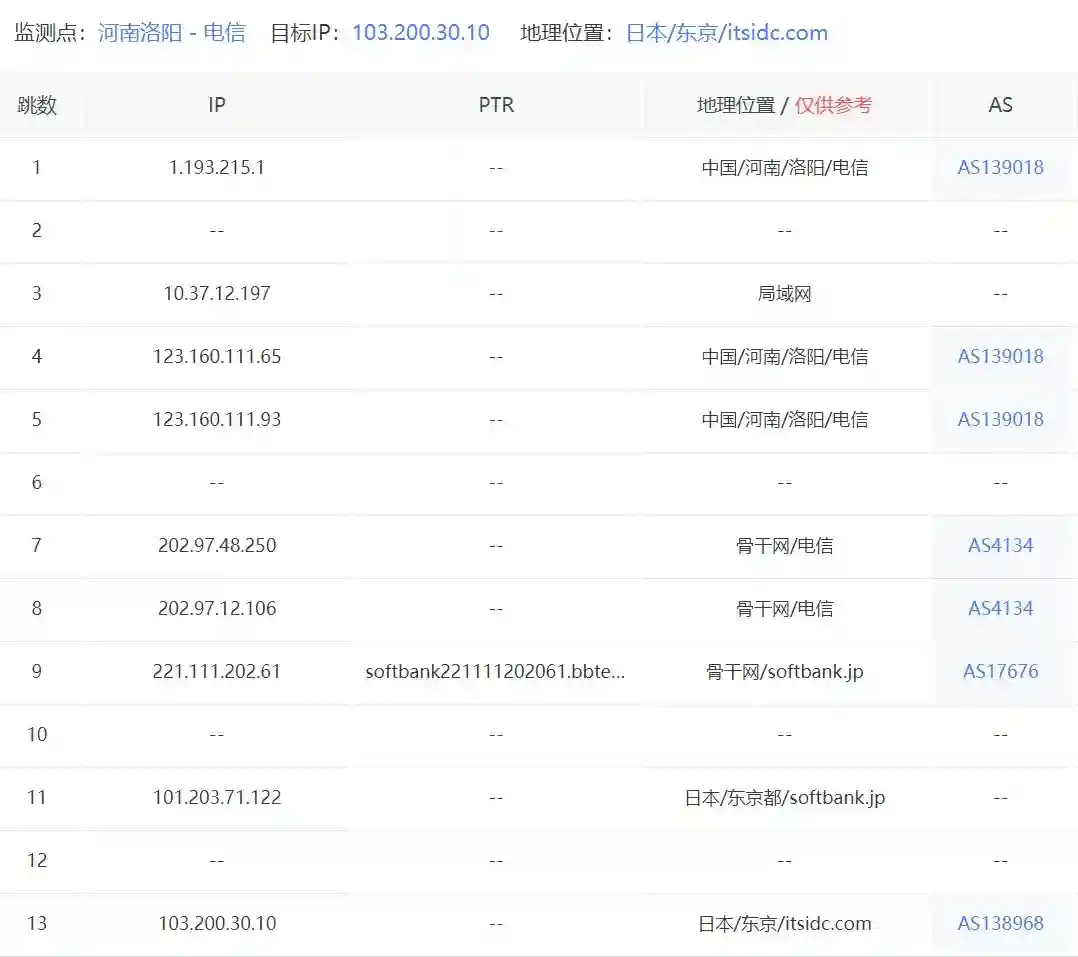Click the 局域网 label on hop 3
1078x957 pixels.
pyautogui.click(x=785, y=294)
